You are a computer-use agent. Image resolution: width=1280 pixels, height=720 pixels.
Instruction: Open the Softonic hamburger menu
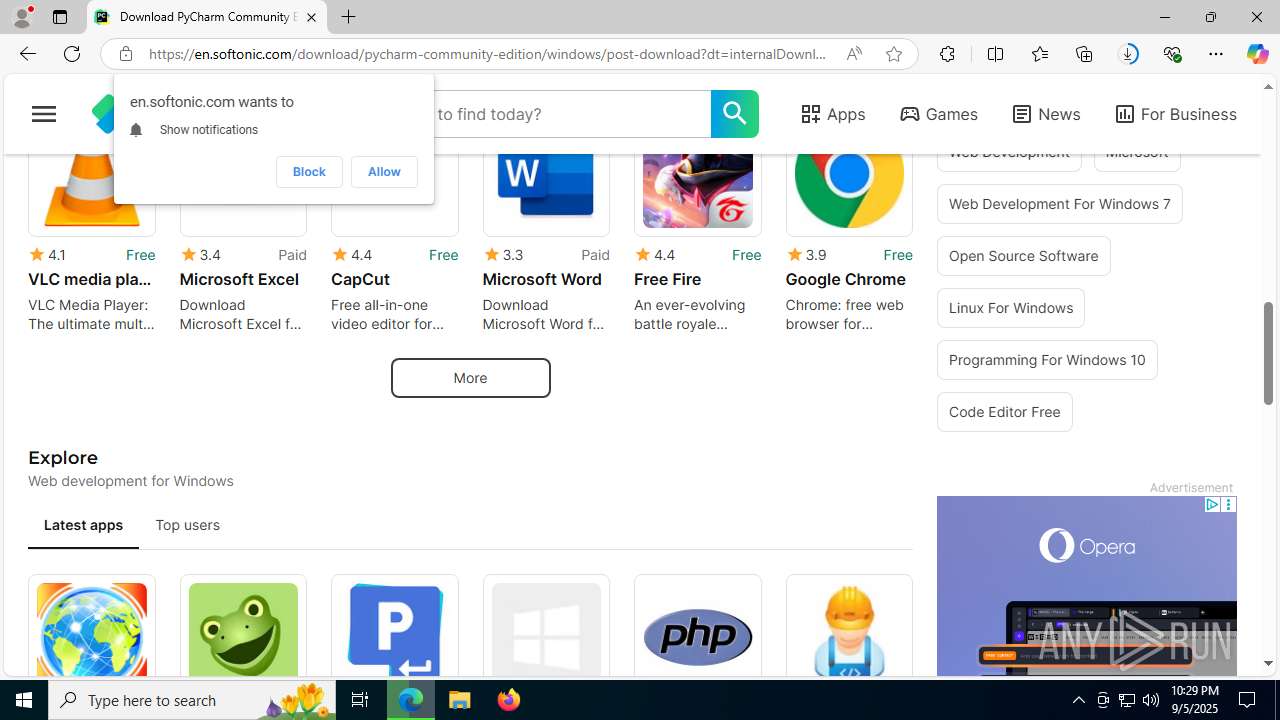[x=44, y=114]
